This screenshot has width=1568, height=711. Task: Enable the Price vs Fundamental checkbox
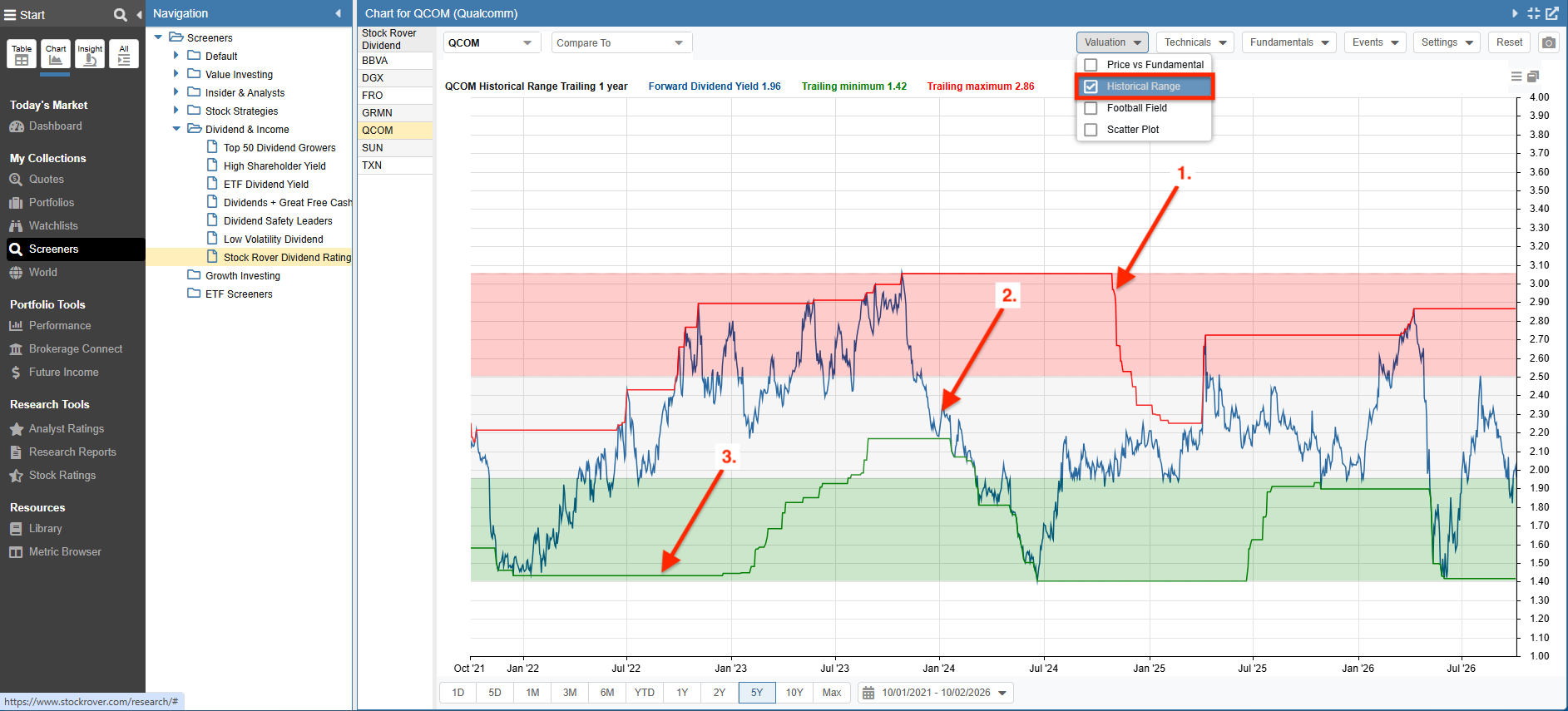click(1091, 65)
